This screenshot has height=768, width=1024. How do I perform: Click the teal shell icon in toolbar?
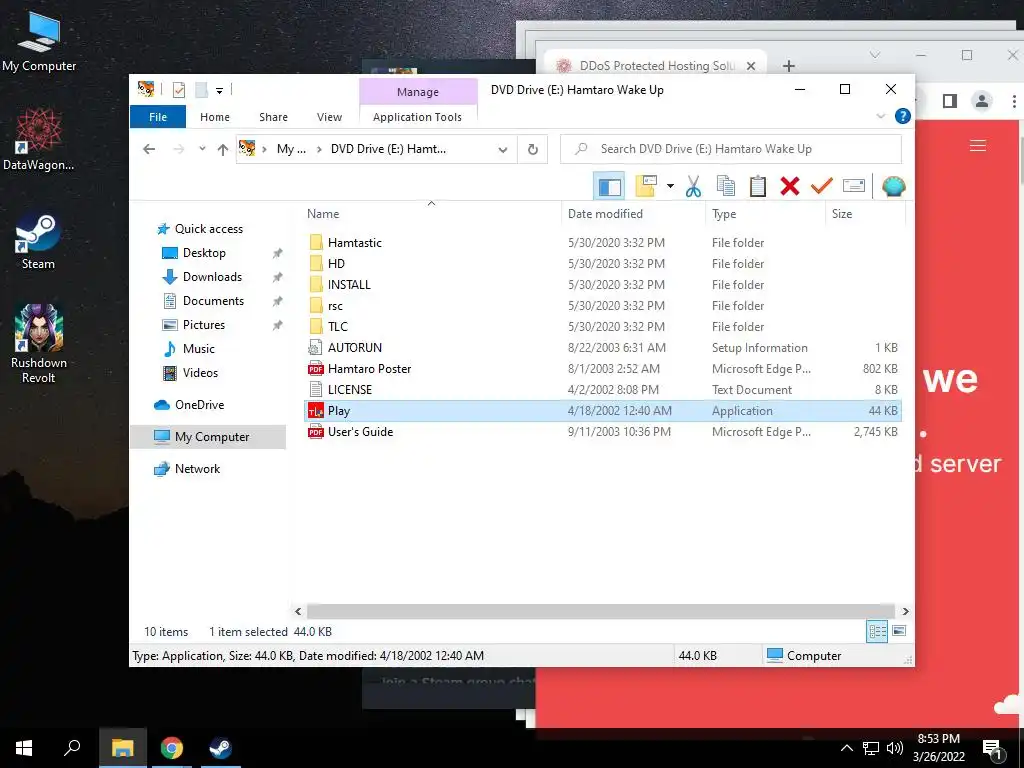click(893, 186)
